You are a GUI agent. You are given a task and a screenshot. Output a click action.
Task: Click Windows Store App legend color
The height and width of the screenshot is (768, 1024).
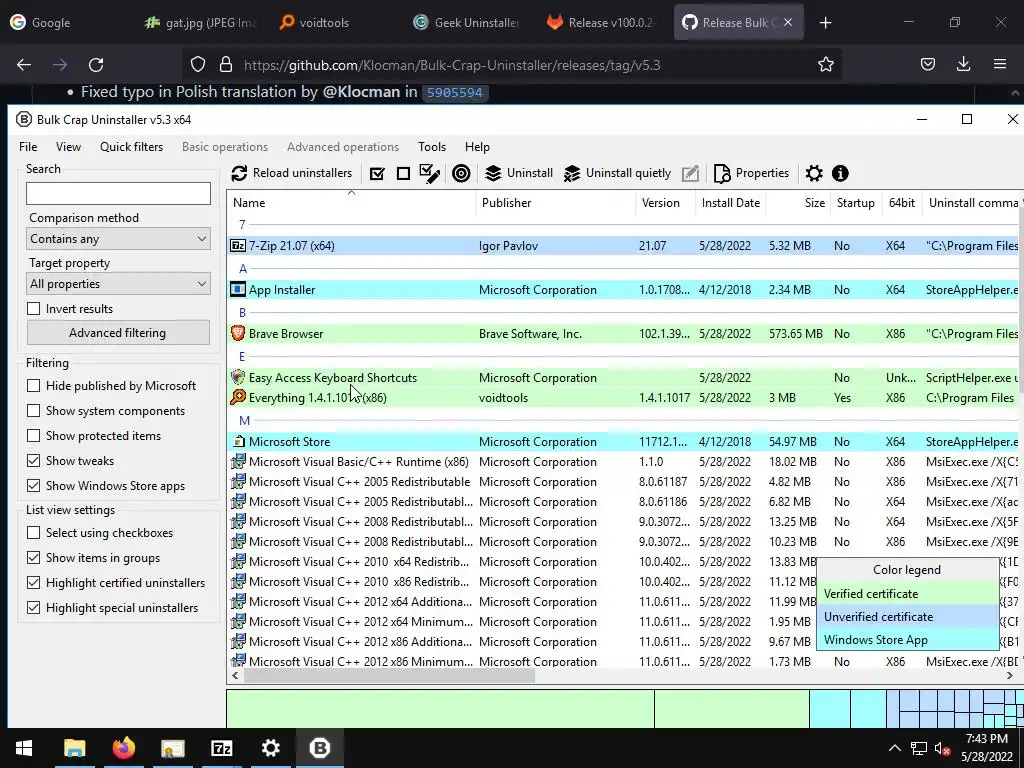pos(908,639)
